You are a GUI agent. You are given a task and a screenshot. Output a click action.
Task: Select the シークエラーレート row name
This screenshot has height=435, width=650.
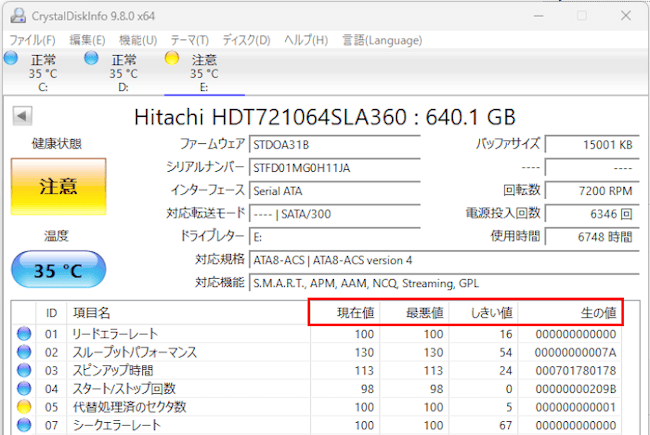tap(116, 425)
